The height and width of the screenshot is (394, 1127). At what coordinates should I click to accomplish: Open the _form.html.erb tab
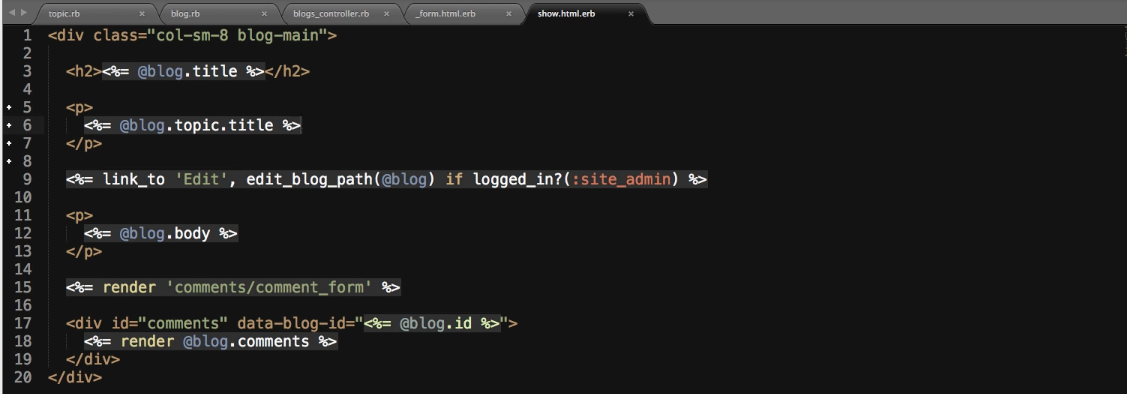click(x=464, y=13)
